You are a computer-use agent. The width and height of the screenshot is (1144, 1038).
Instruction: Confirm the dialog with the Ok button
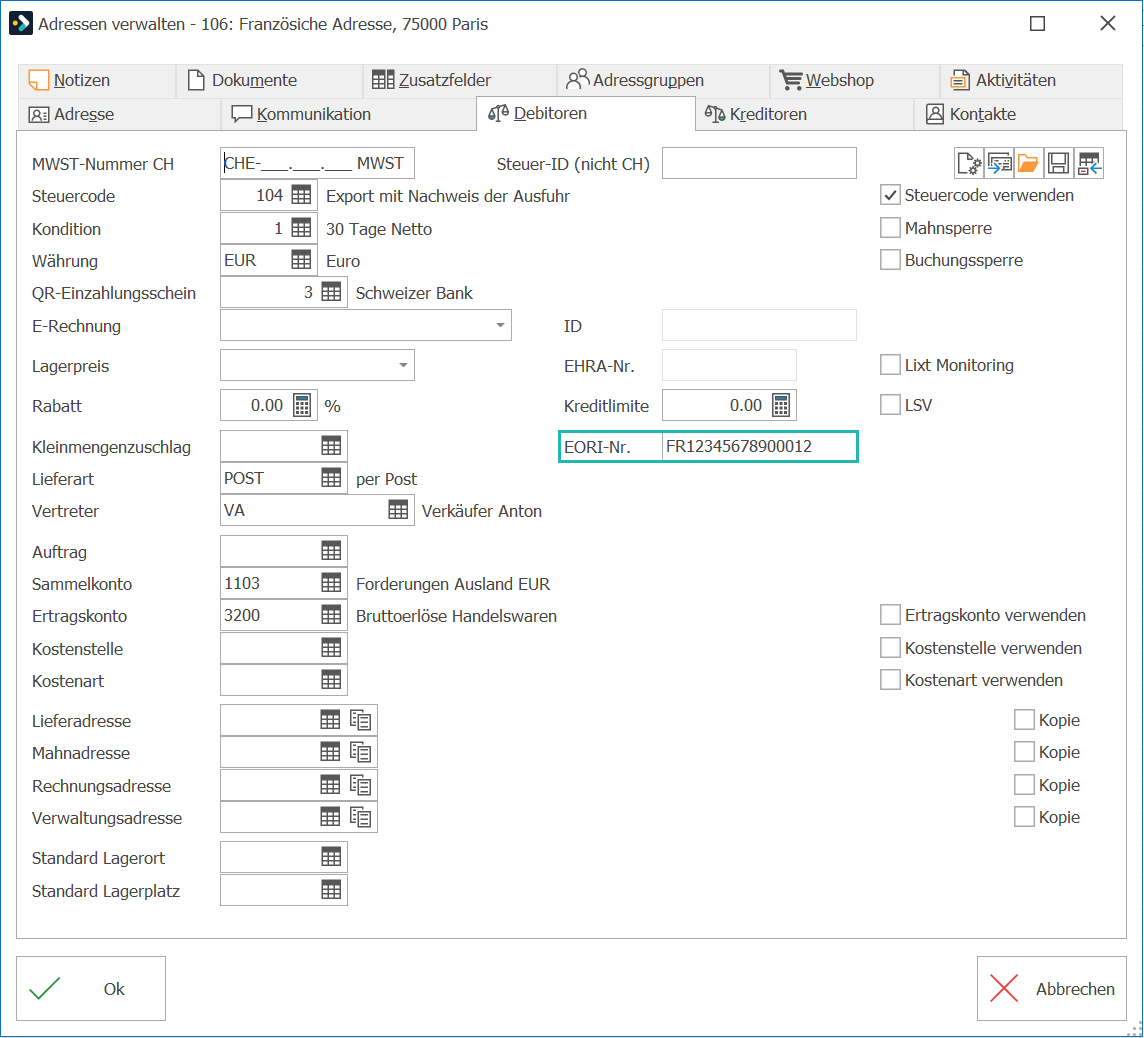tap(91, 988)
